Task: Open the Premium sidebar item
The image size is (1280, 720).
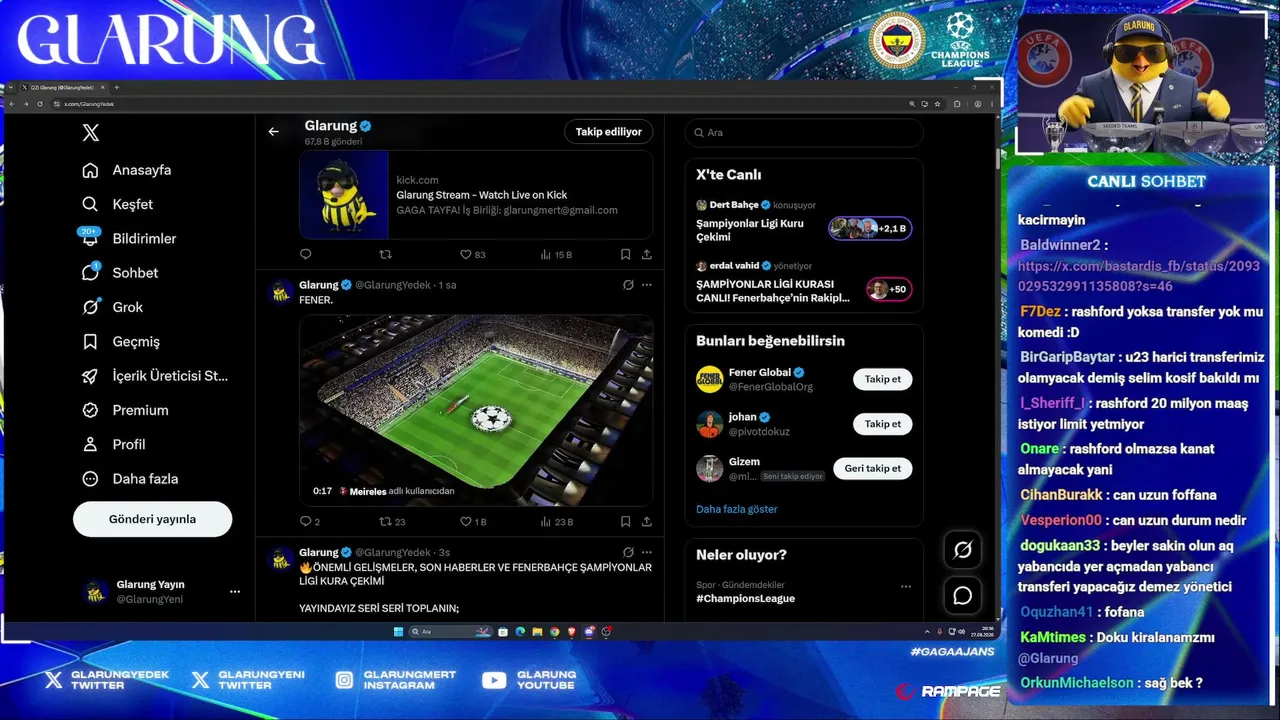Action: [x=126, y=410]
